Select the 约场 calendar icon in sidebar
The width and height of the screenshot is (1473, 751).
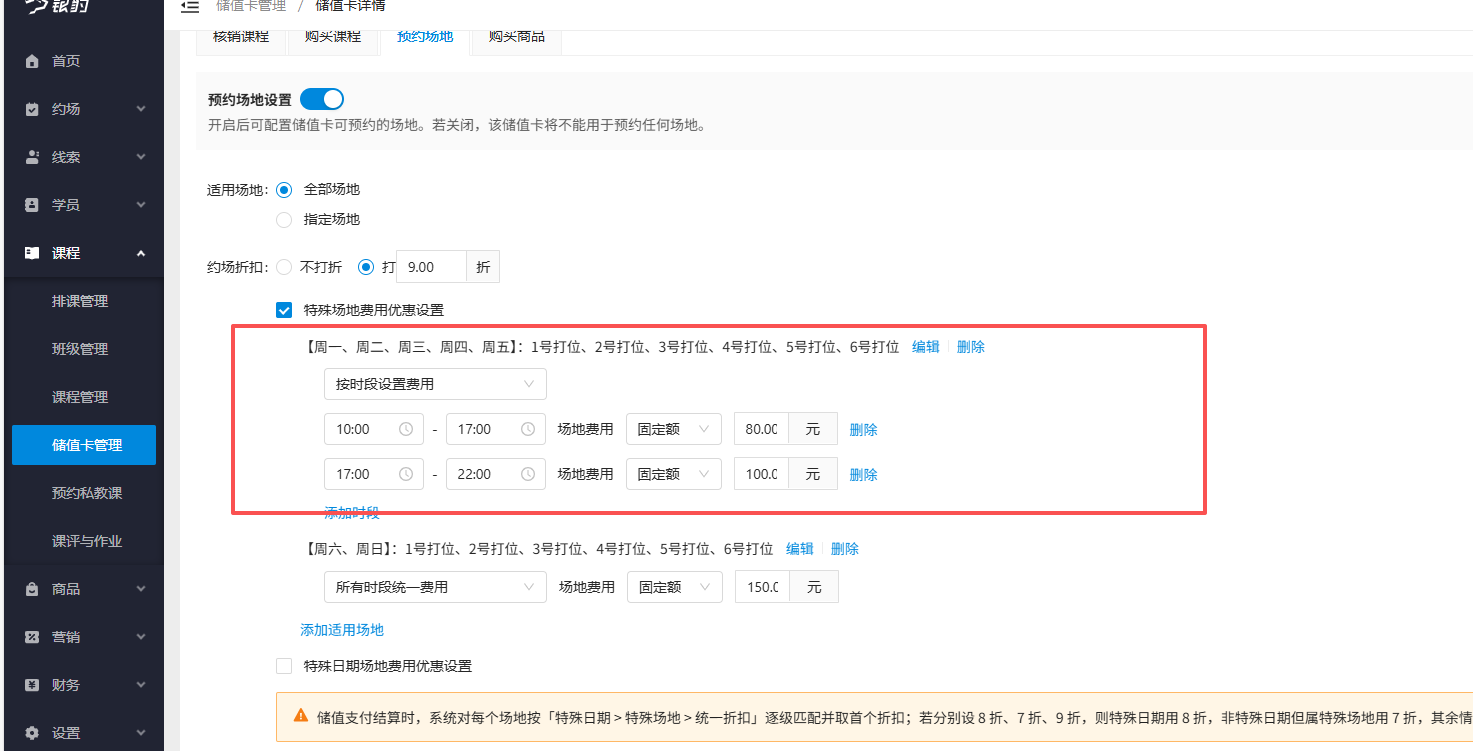tap(34, 108)
